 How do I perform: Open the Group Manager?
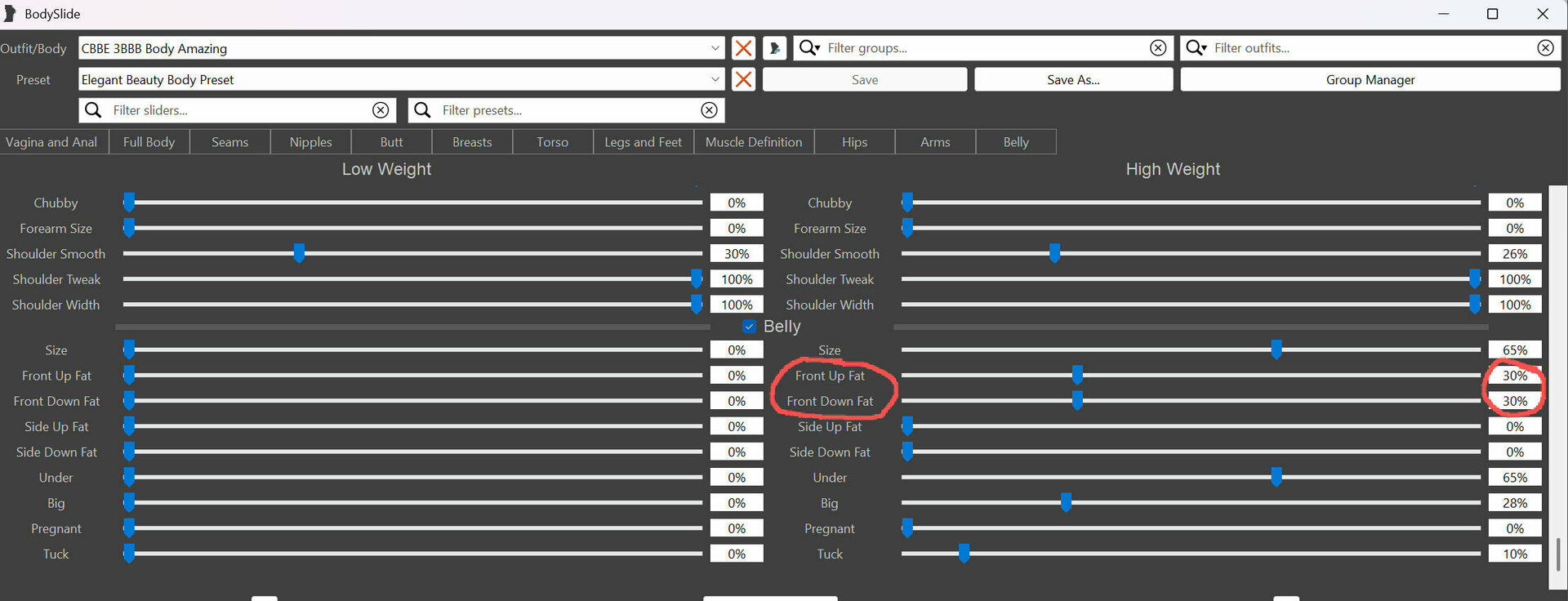(x=1370, y=79)
